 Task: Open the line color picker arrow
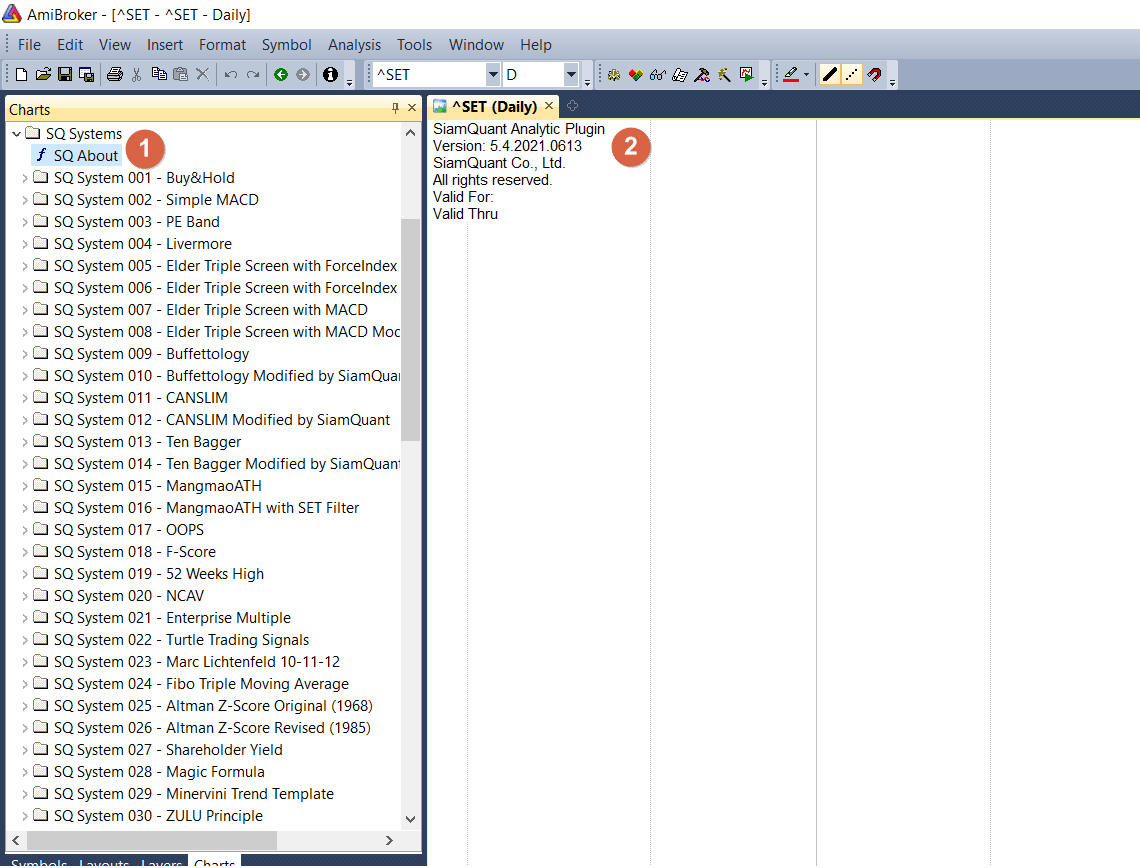point(806,75)
